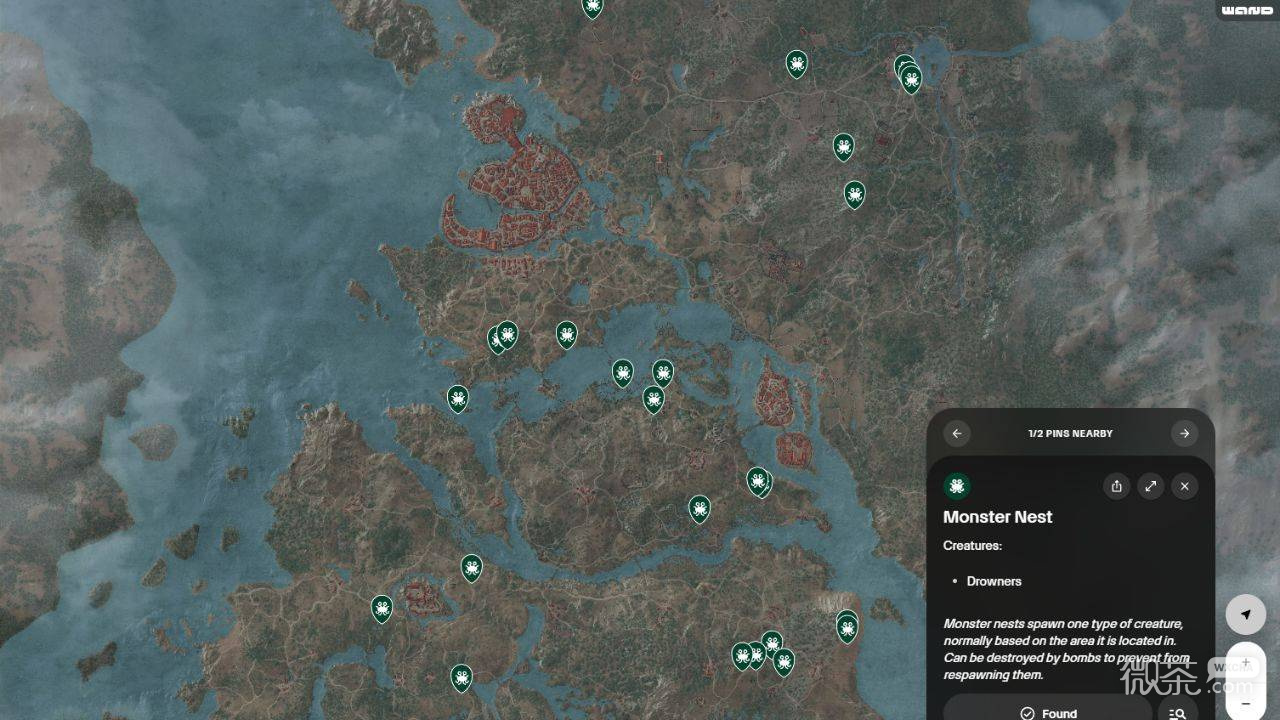The image size is (1280, 720).
Task: Open nest pin on the western coastal strait
Action: point(458,398)
